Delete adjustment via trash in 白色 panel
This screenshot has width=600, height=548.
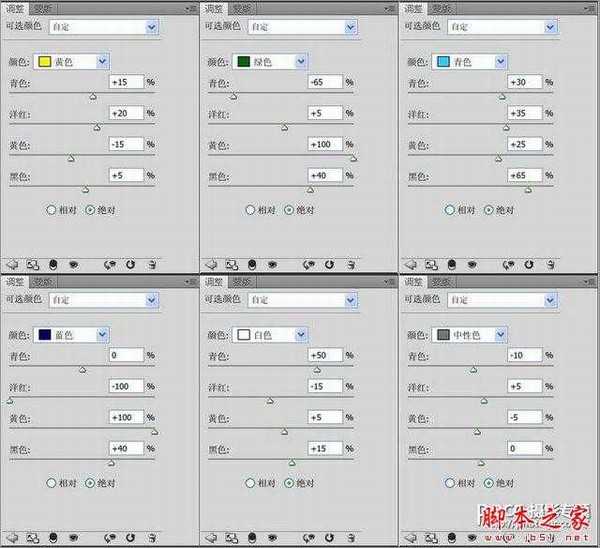coord(351,538)
